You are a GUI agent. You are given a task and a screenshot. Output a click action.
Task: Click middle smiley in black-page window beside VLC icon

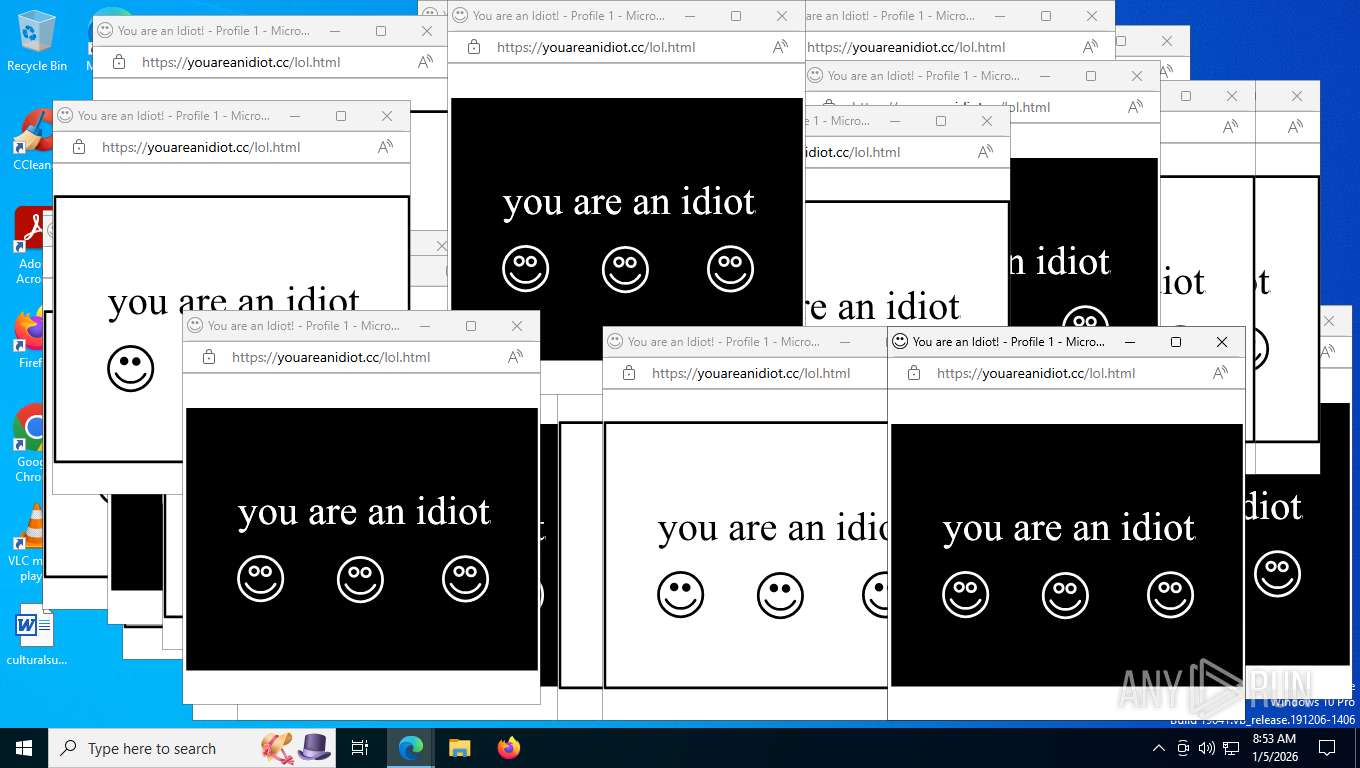[361, 578]
